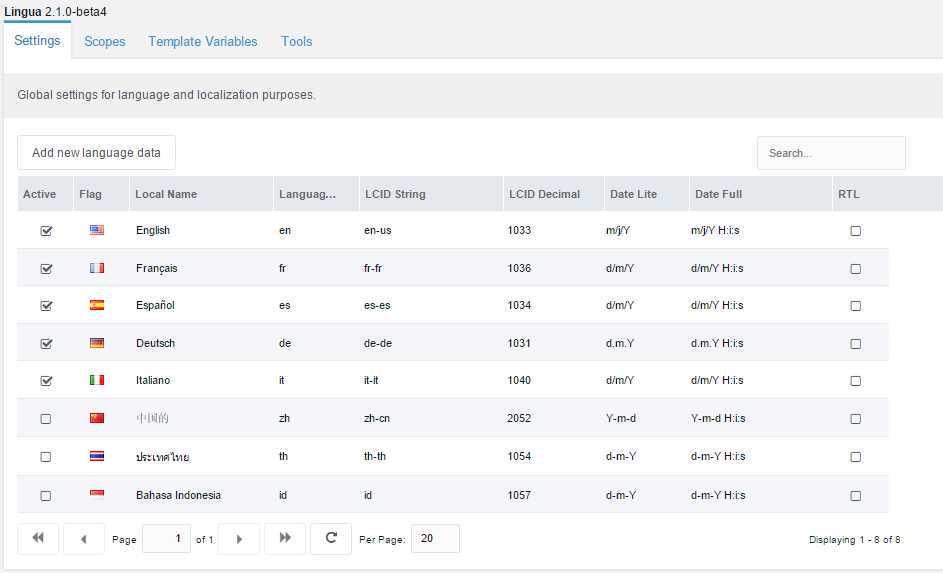
Task: Uncheck Active for Français
Action: (46, 269)
